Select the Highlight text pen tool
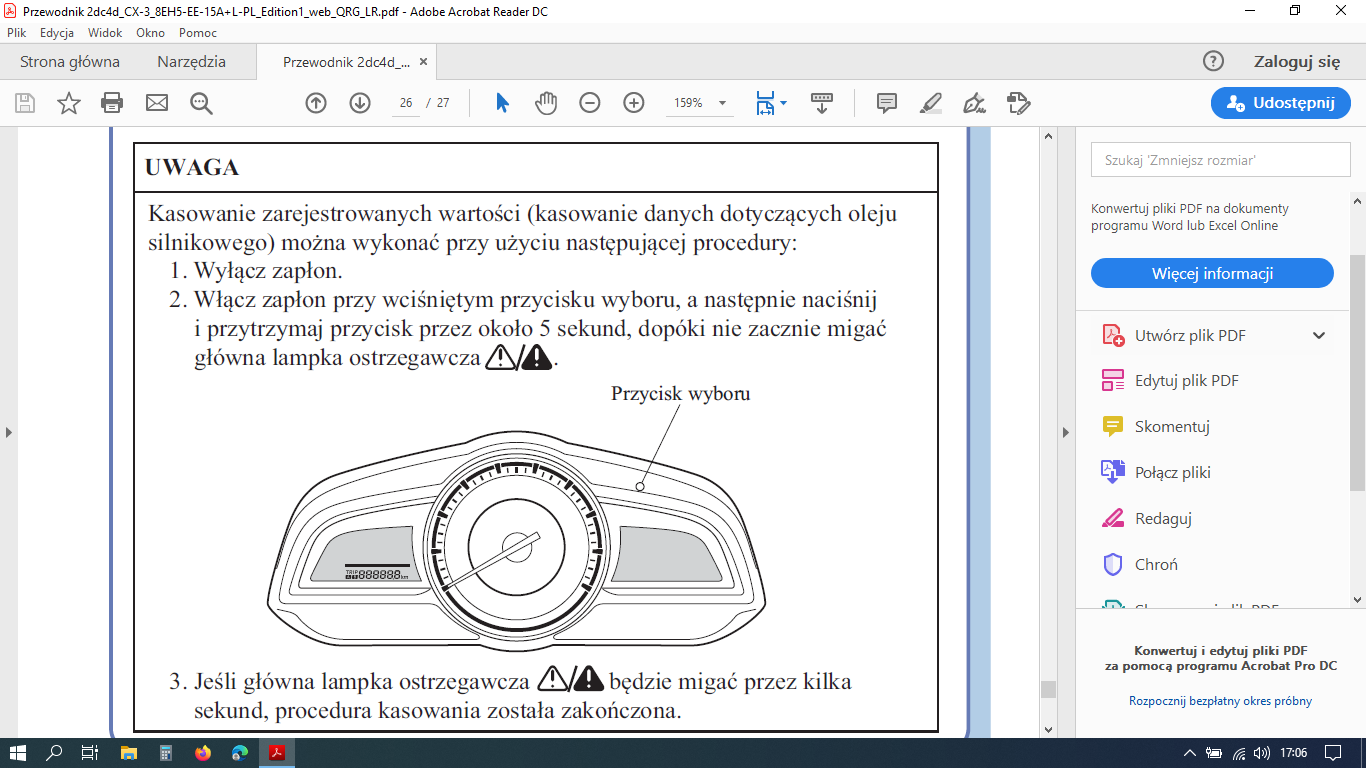The width and height of the screenshot is (1366, 768). point(930,103)
